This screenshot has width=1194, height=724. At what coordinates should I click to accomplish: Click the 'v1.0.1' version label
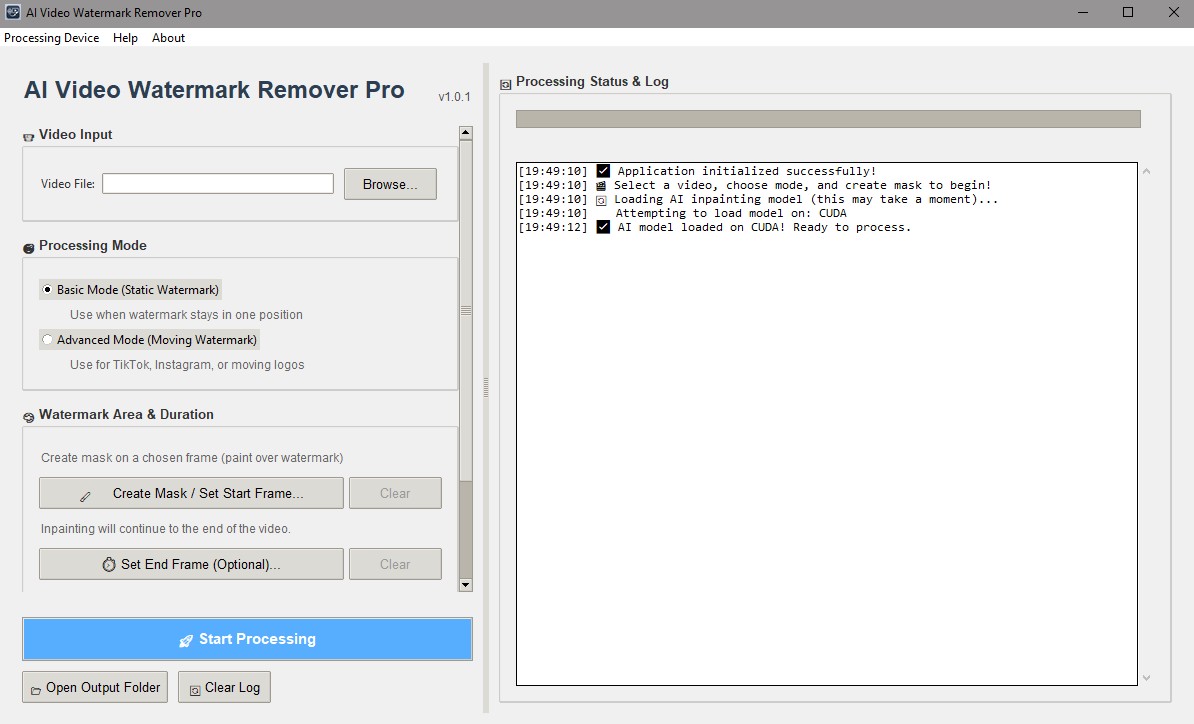[455, 97]
